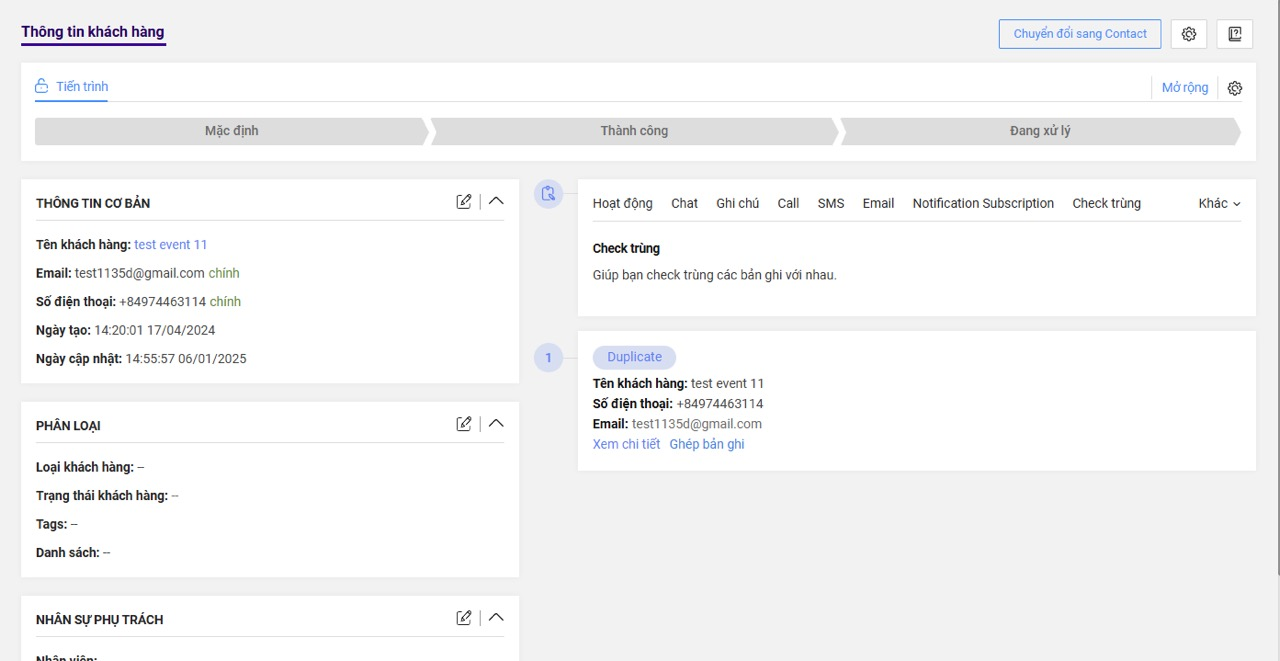Click the lock icon beside Tiến trình
This screenshot has width=1280, height=661.
pos(42,86)
